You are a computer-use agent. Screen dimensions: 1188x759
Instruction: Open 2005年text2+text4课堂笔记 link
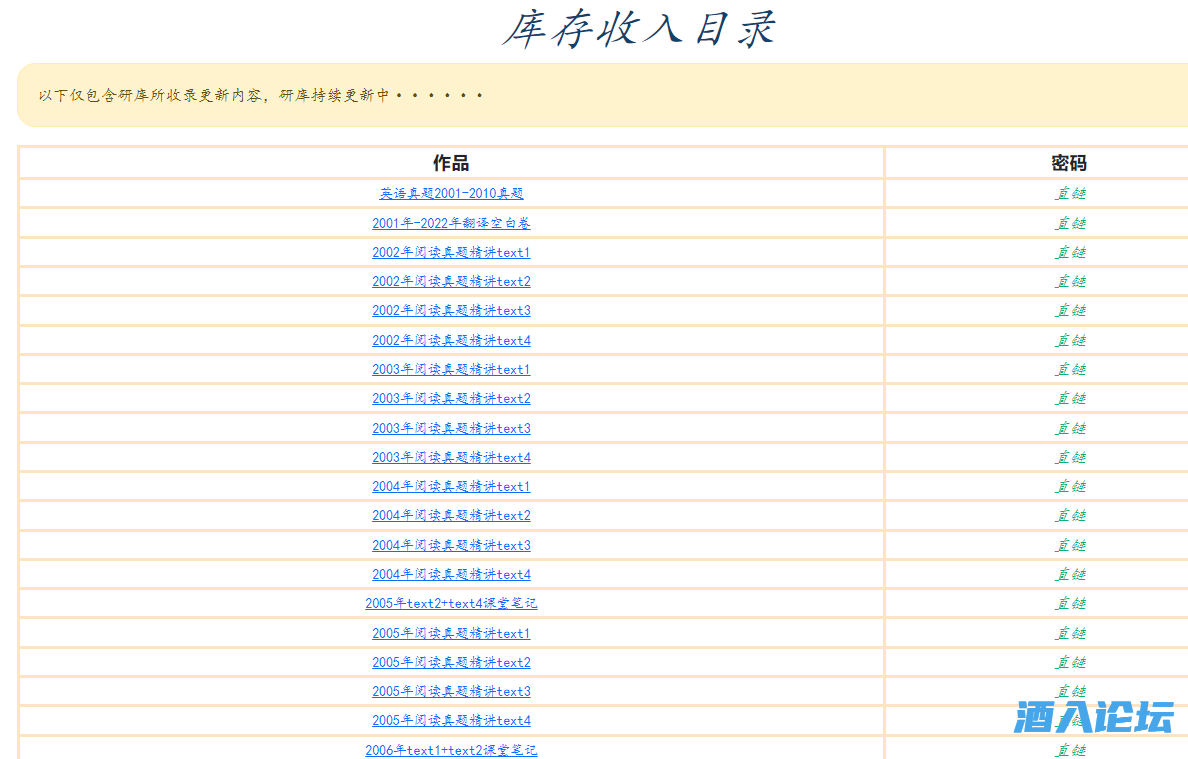(451, 604)
